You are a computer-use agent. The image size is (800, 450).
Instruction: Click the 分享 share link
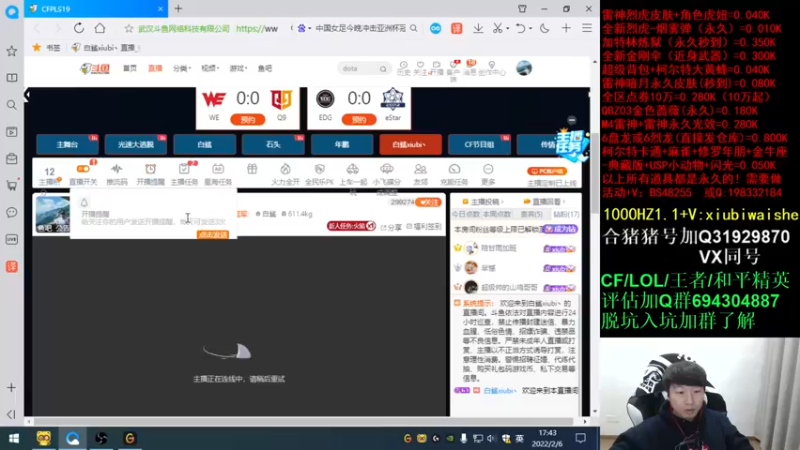point(391,228)
